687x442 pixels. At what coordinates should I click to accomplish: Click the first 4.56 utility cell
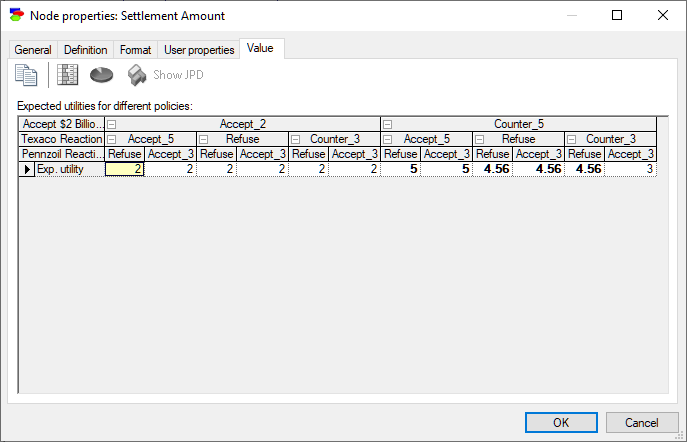(493, 169)
